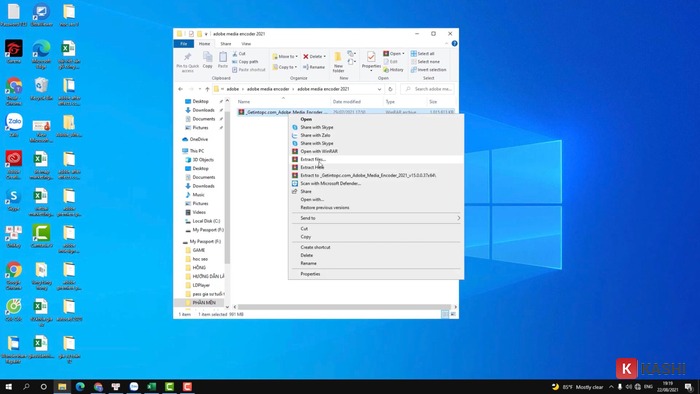Click History in the ribbon's Open group

393,70
